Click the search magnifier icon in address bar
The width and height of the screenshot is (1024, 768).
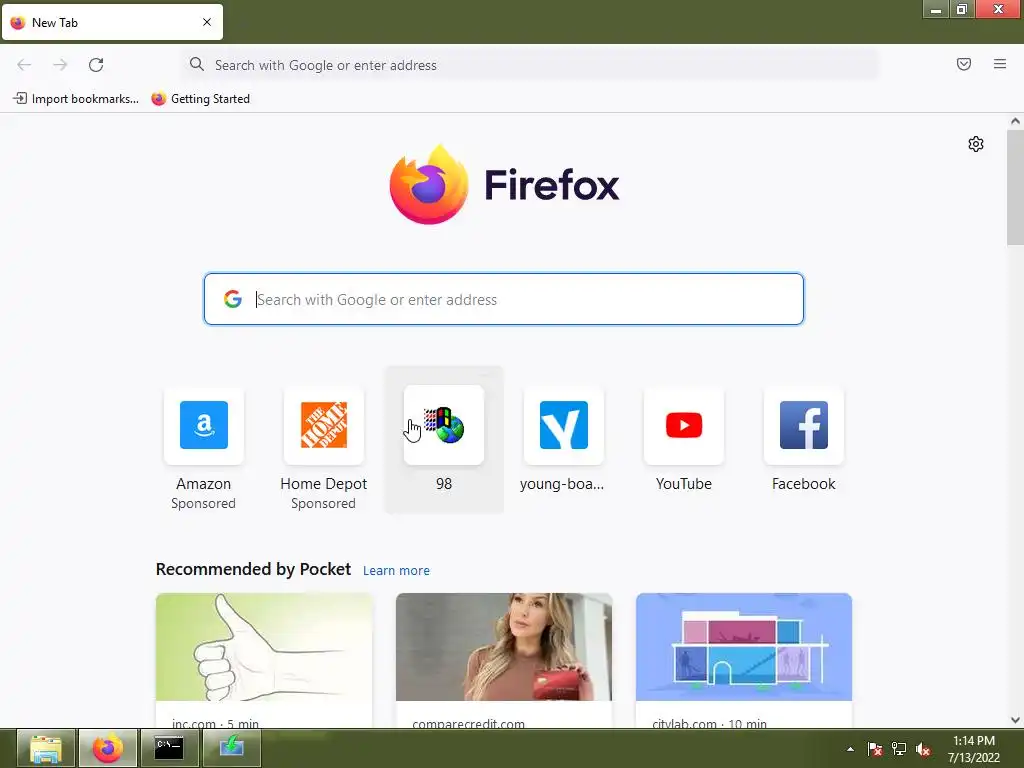coord(197,64)
